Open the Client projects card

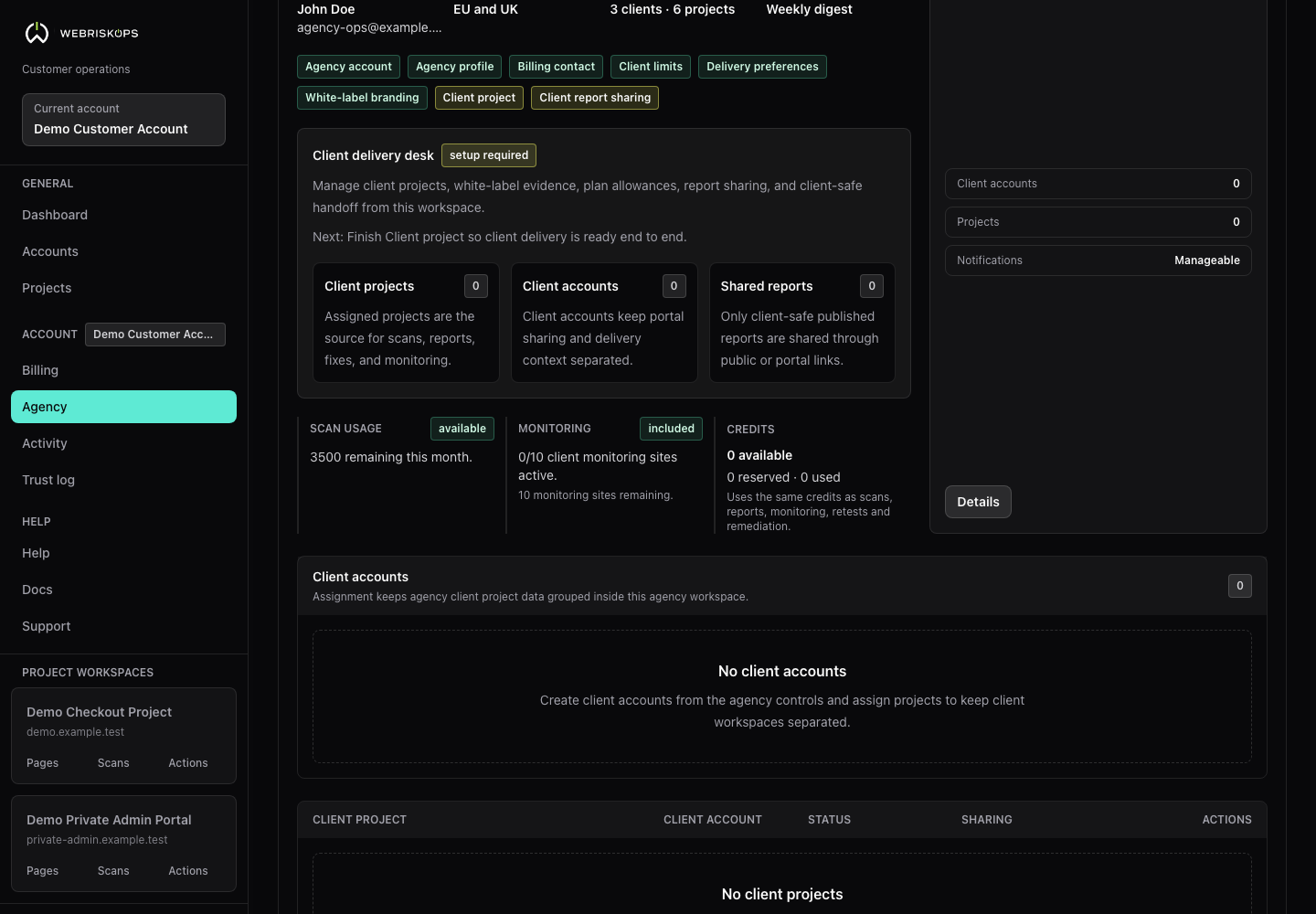click(406, 323)
